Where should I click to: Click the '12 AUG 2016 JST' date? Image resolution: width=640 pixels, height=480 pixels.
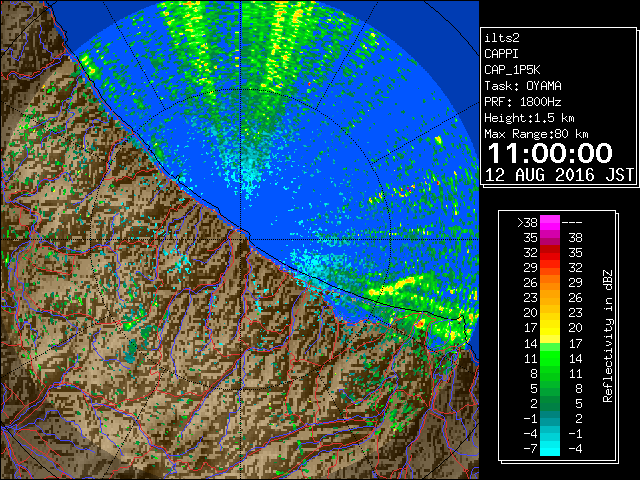click(x=559, y=175)
